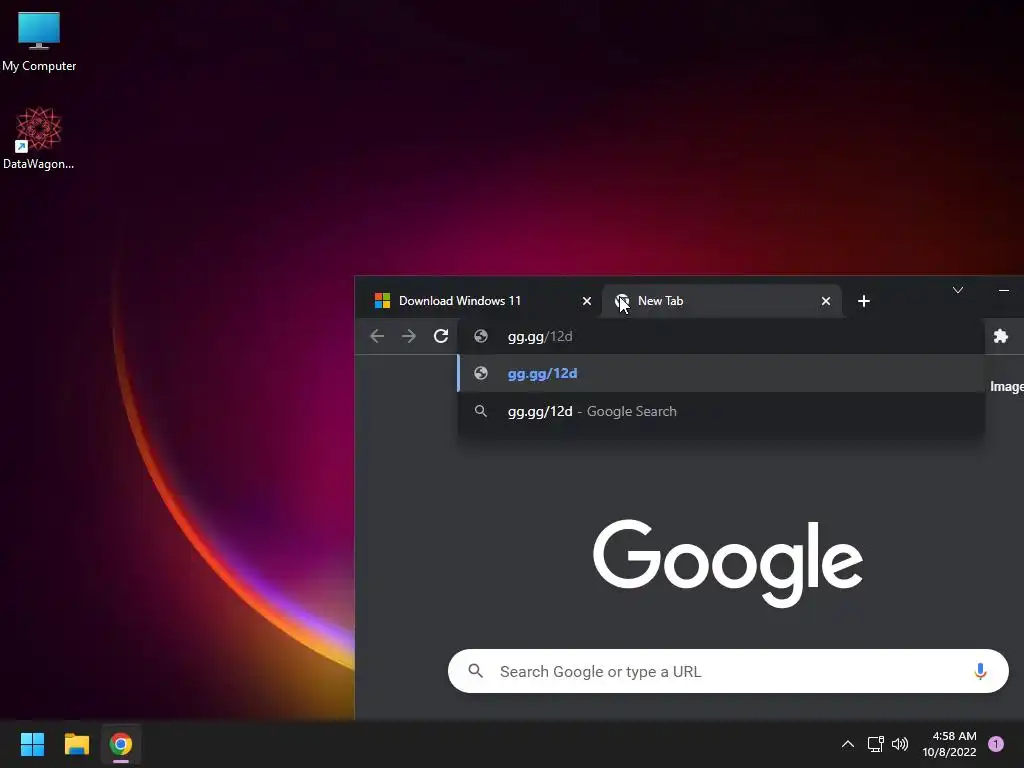Select the gg.gg/12d Google Search suggestion
The image size is (1024, 768).
(721, 411)
